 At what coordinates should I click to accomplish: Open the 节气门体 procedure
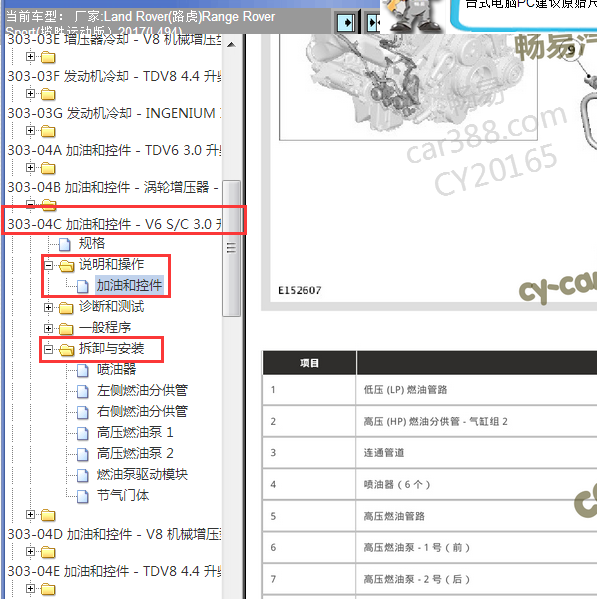(123, 495)
